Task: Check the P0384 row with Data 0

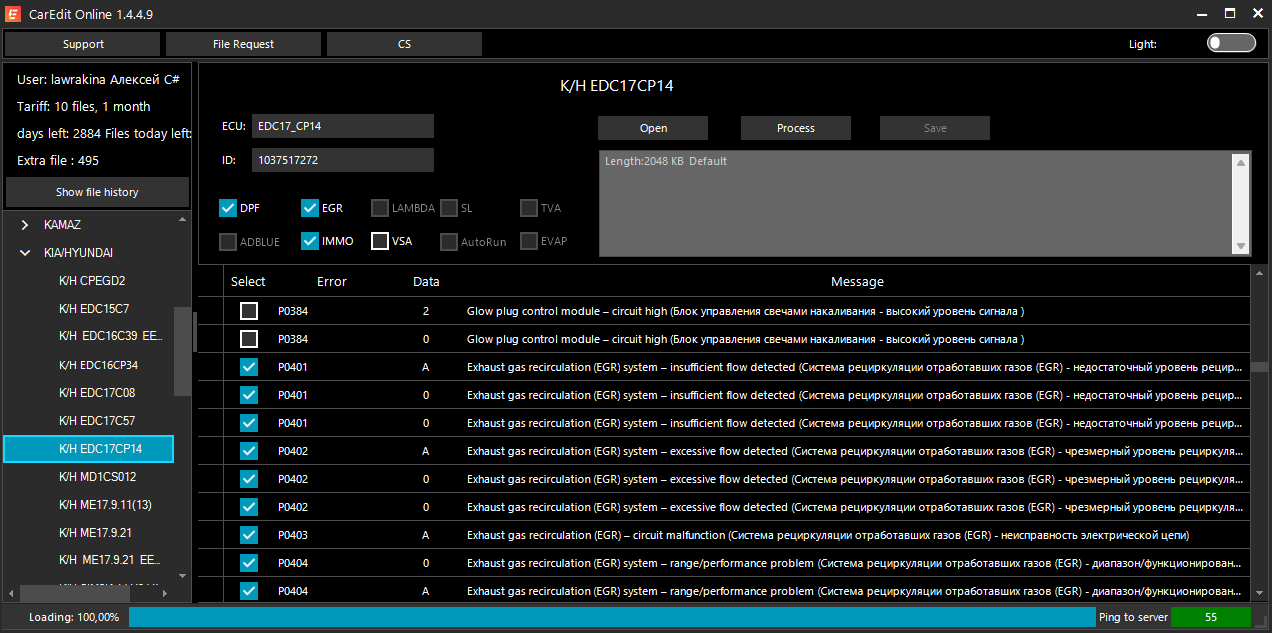Action: tap(249, 339)
